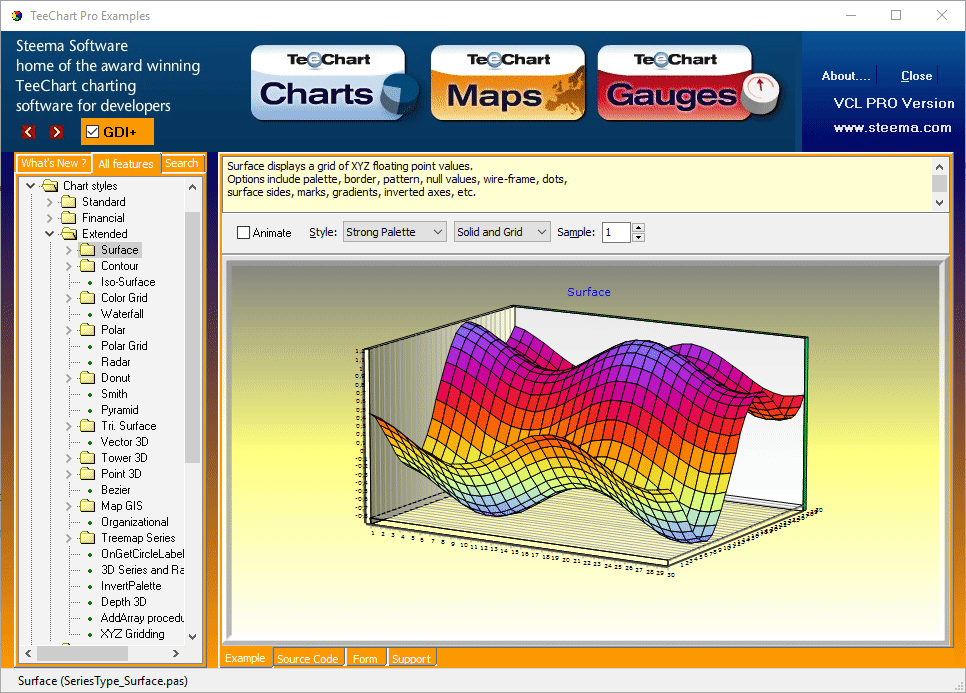
Task: Click the Sample number input field
Action: (616, 232)
